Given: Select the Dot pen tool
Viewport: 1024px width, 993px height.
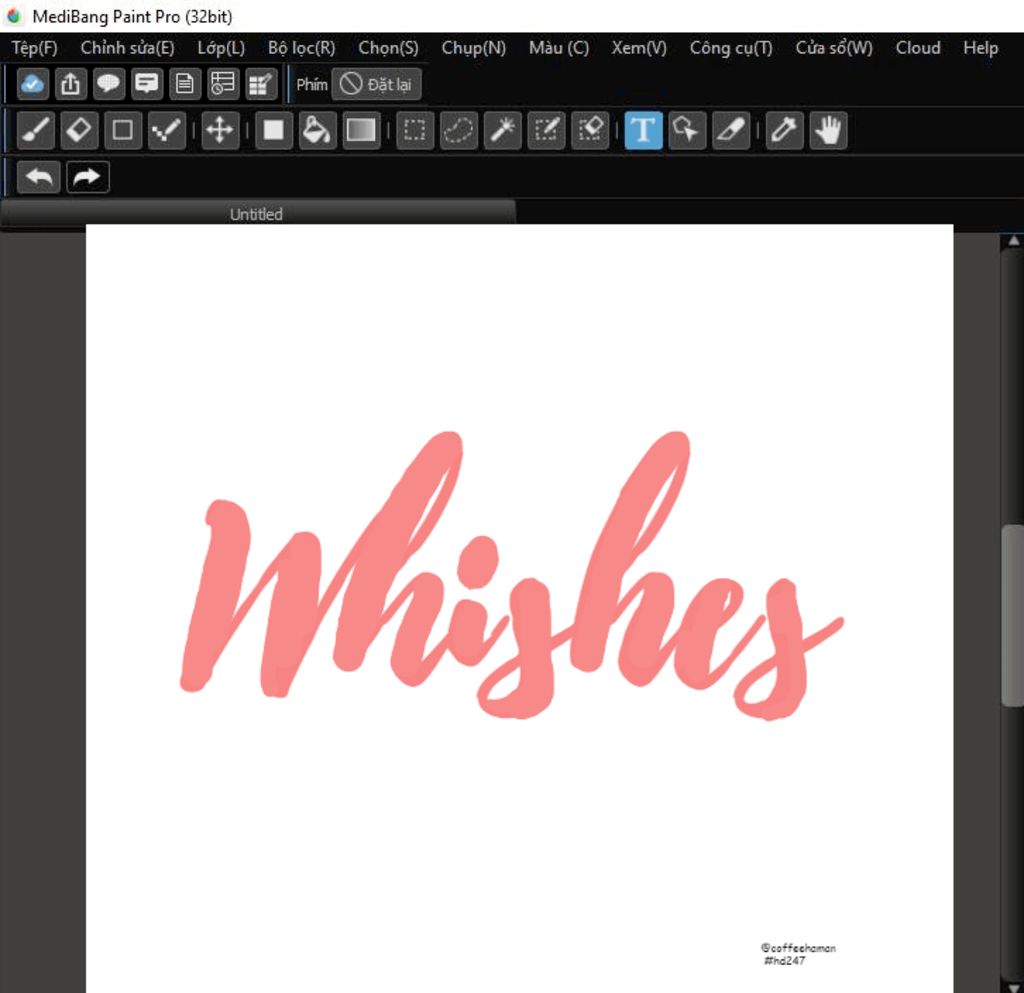Looking at the screenshot, I should (167, 131).
